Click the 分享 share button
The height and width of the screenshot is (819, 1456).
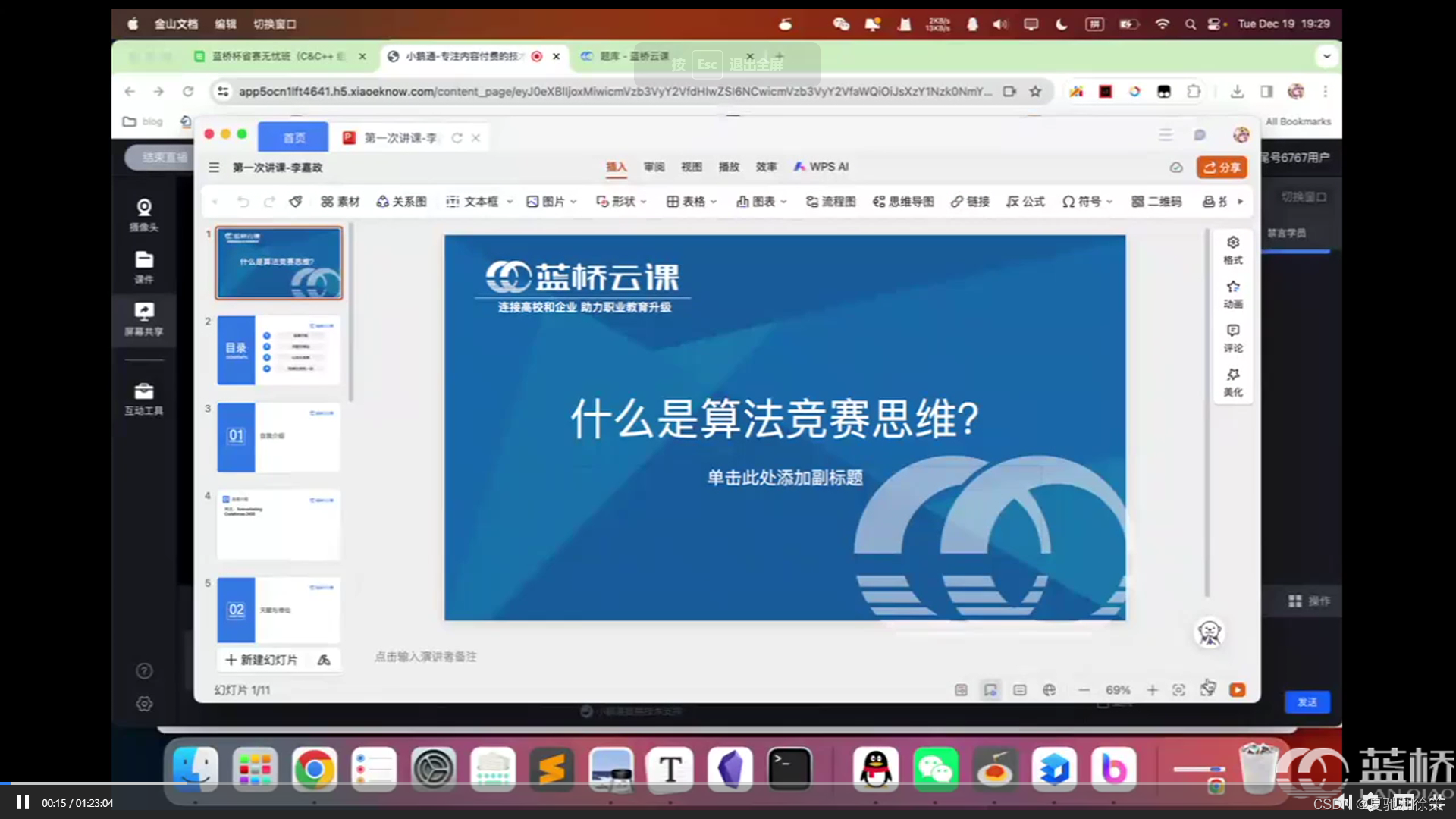click(1222, 167)
